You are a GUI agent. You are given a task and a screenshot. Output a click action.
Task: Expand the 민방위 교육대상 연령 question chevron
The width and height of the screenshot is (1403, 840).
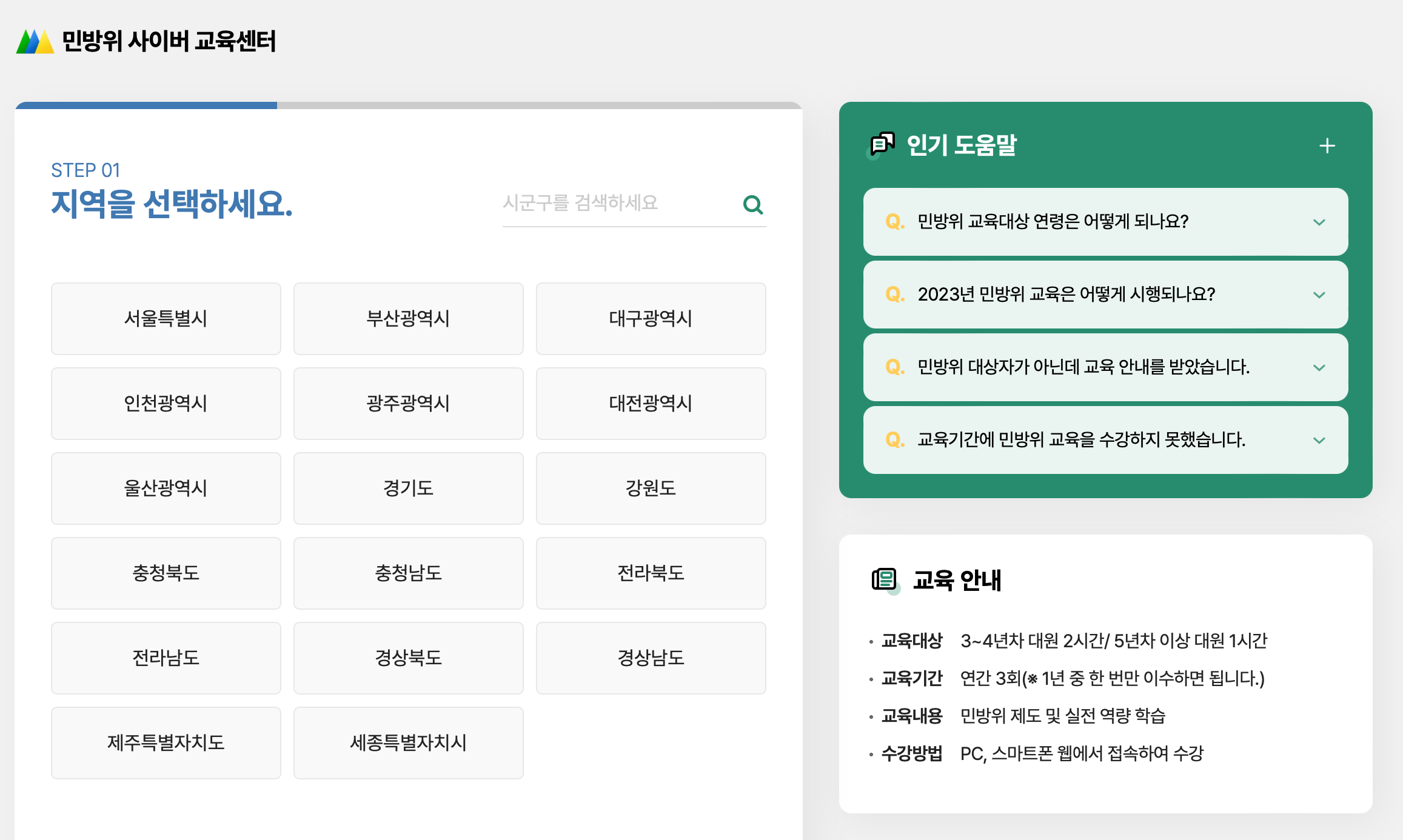[1319, 222]
